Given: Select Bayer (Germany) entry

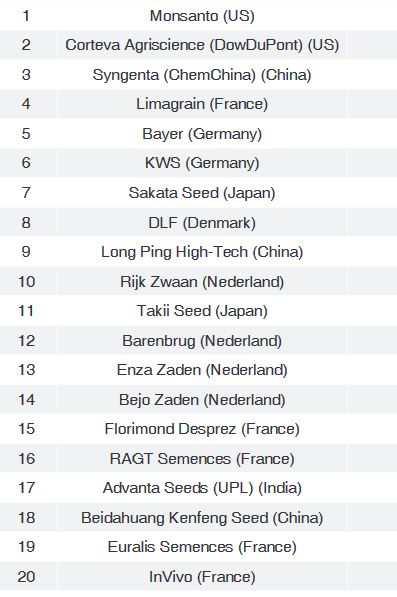Looking at the screenshot, I should pos(202,134).
